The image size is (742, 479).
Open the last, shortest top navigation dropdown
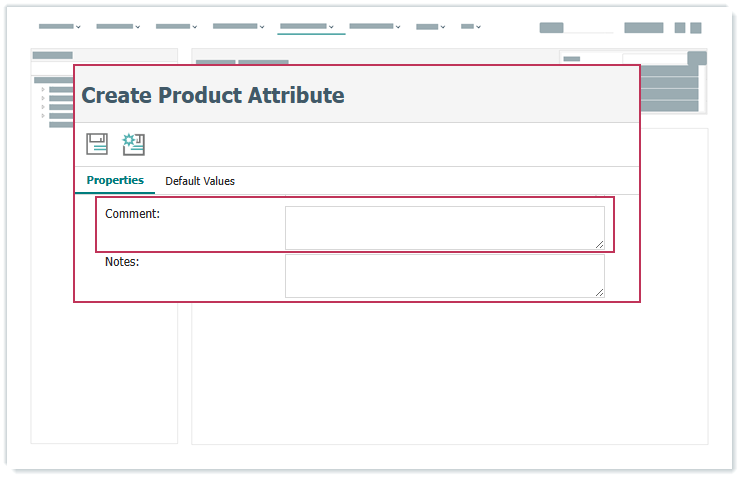pyautogui.click(x=471, y=27)
